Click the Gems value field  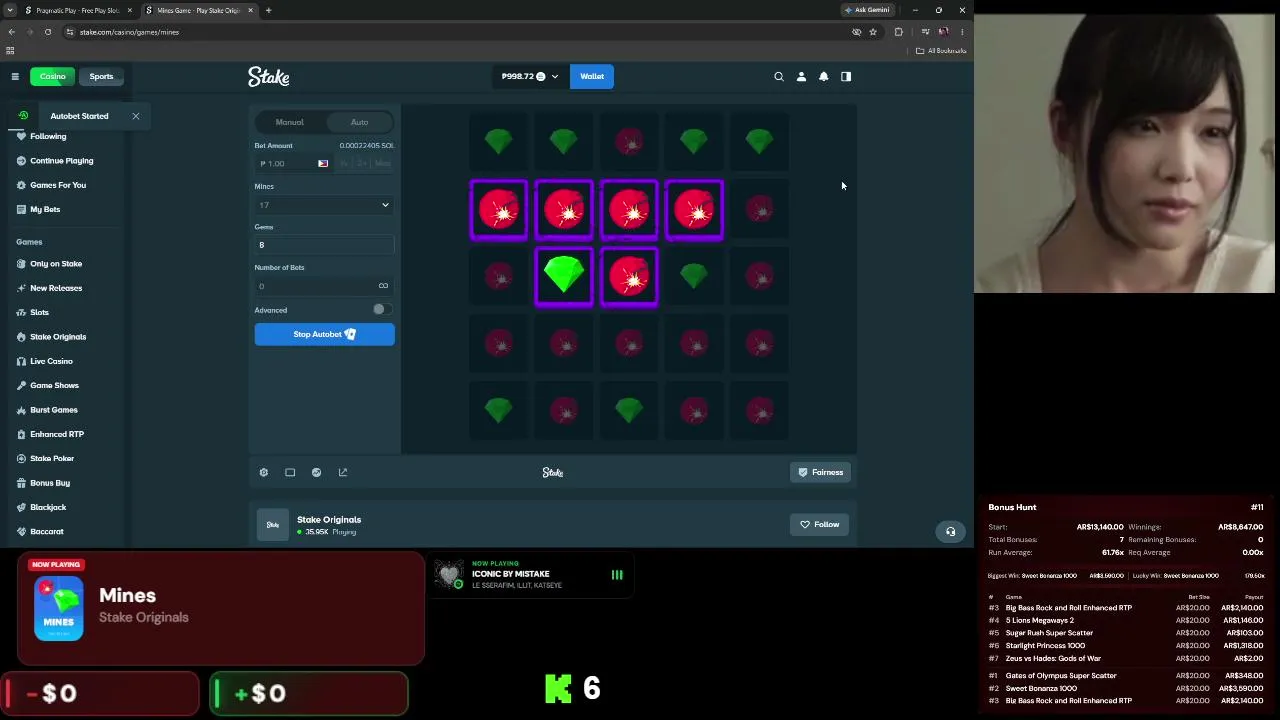(x=324, y=245)
